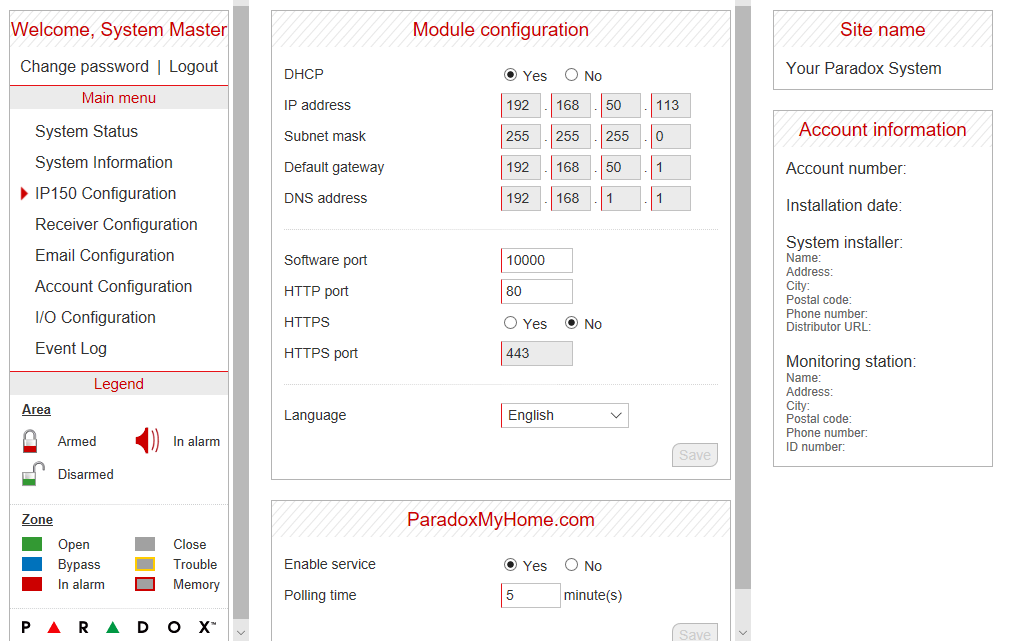Click the red In alarm zone swatch
This screenshot has width=1013, height=641.
(32, 584)
